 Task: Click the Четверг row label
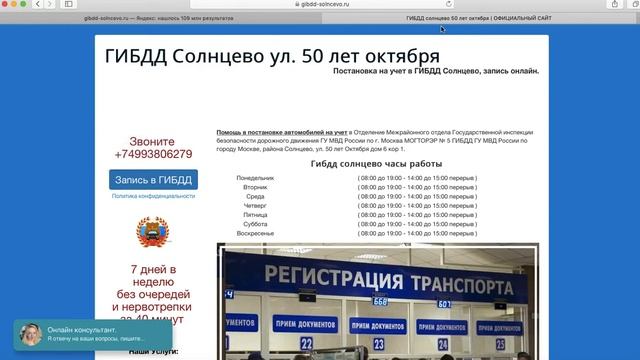coord(255,206)
